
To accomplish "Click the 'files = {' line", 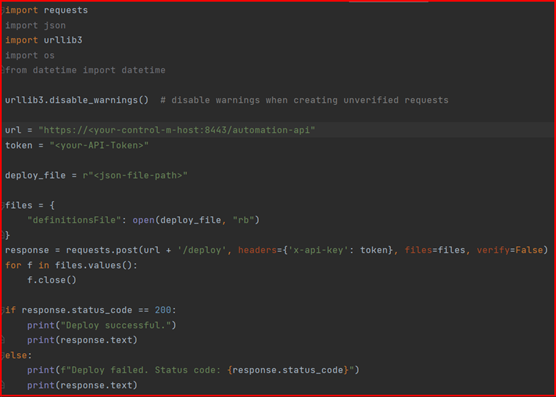I will click(30, 205).
